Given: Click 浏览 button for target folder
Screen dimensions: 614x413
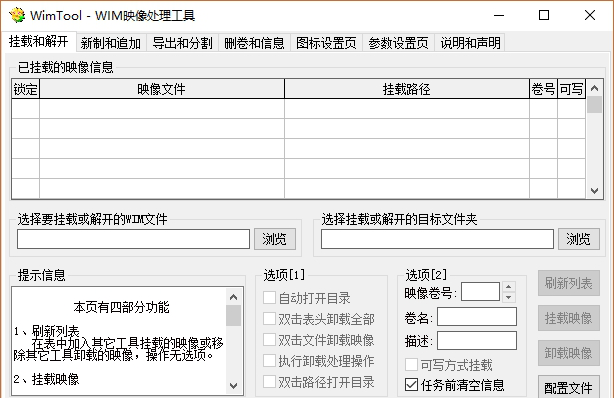Looking at the screenshot, I should [578, 239].
